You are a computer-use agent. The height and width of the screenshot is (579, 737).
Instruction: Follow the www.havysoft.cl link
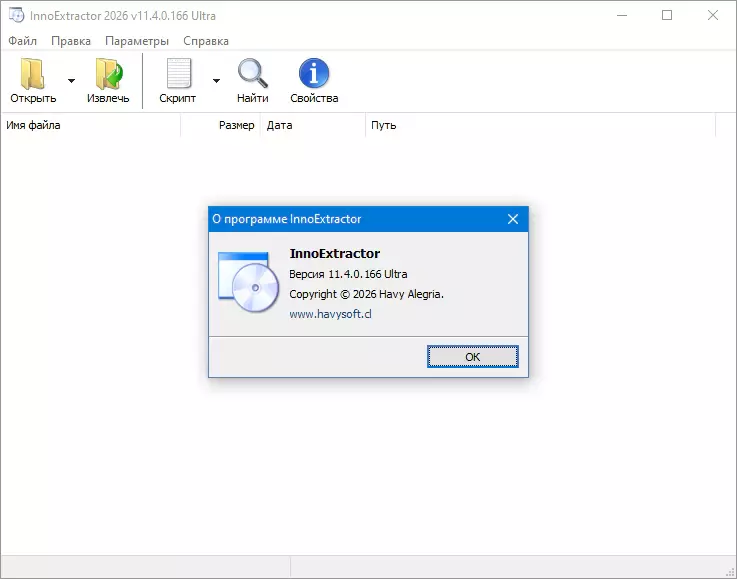pyautogui.click(x=330, y=314)
